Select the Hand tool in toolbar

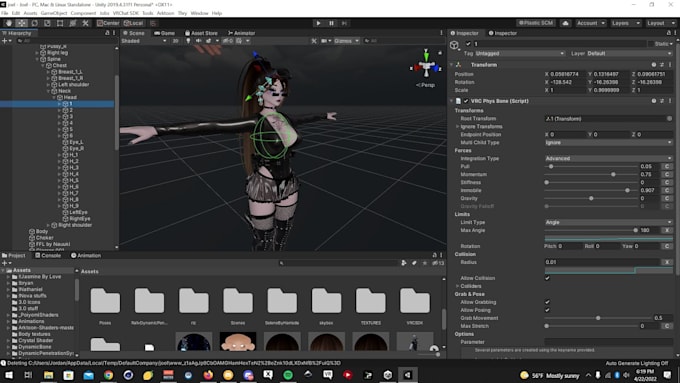click(x=9, y=23)
